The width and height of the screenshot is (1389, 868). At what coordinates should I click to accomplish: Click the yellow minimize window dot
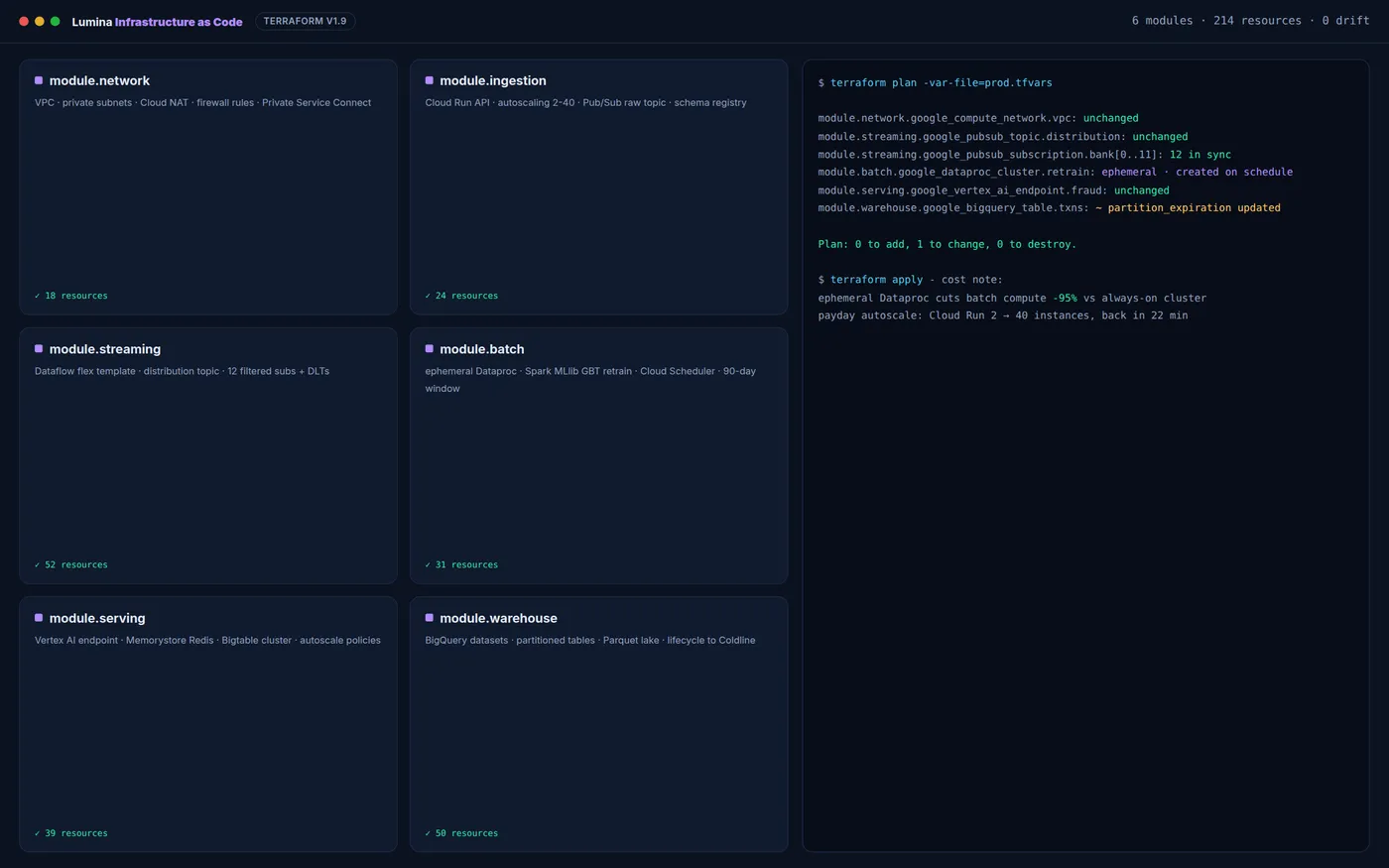40,21
